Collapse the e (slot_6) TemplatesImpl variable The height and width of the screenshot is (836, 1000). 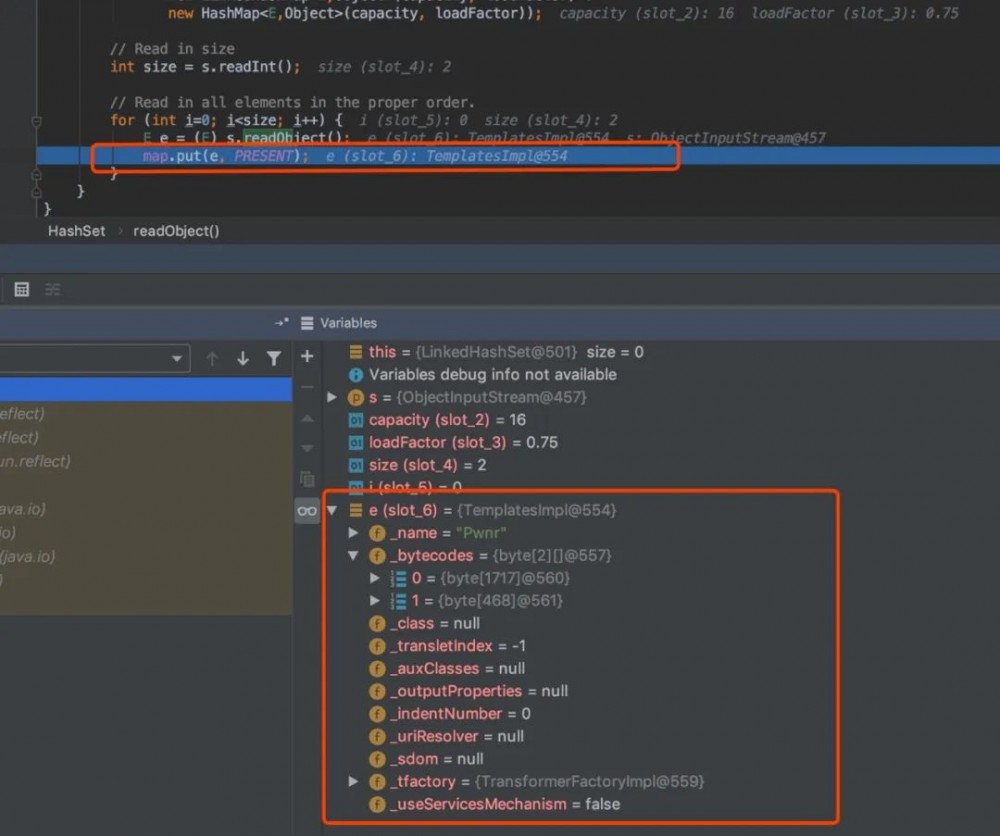click(332, 510)
